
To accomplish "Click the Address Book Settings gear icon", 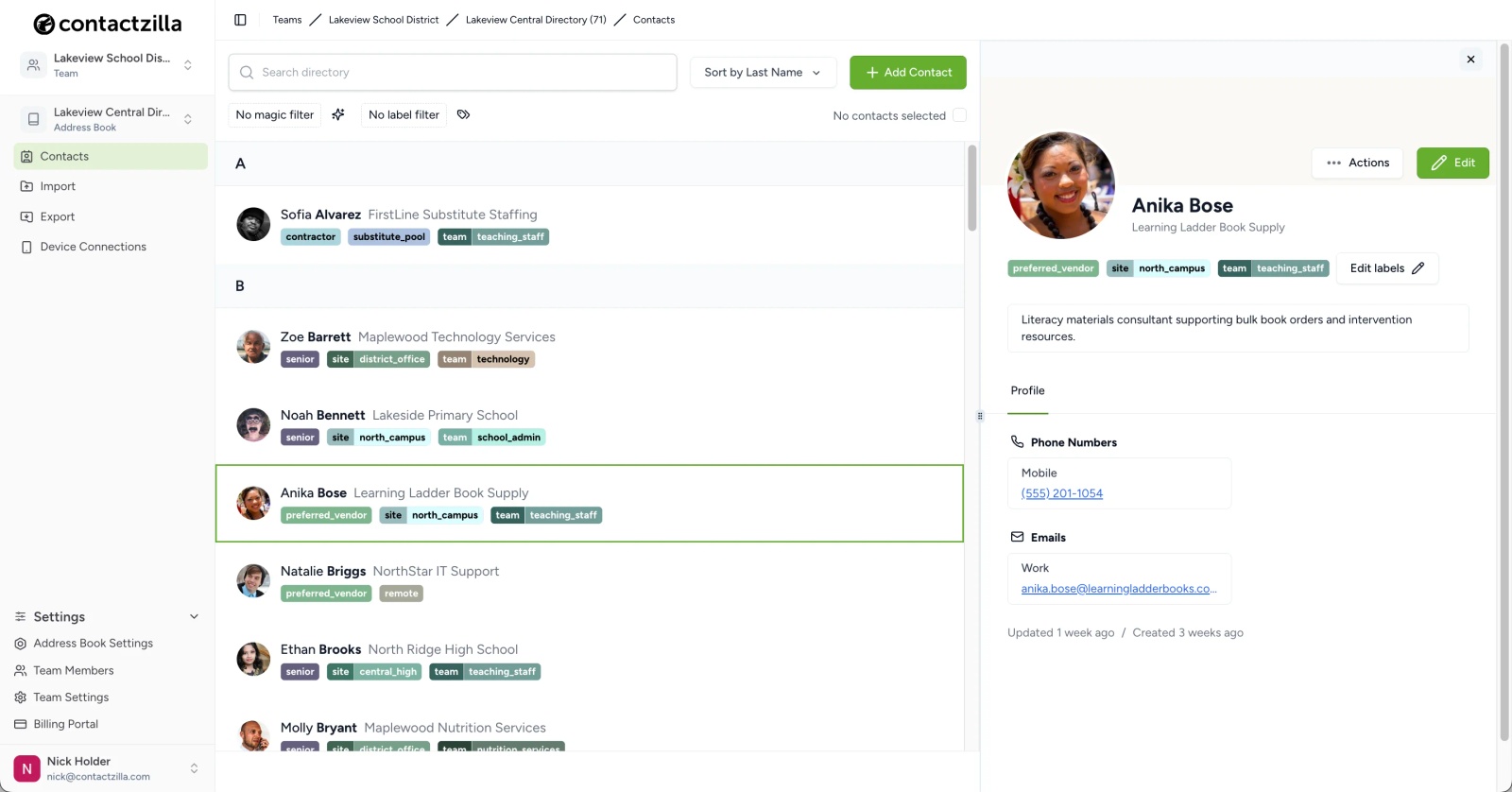I will click(x=20, y=644).
